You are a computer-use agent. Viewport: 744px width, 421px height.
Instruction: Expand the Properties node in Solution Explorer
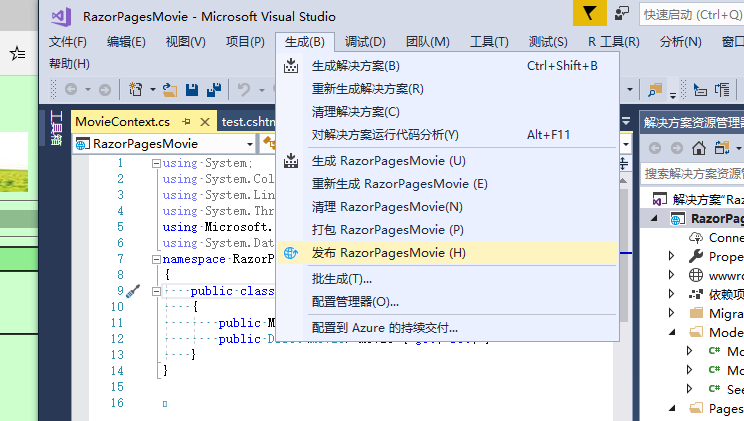pos(672,256)
